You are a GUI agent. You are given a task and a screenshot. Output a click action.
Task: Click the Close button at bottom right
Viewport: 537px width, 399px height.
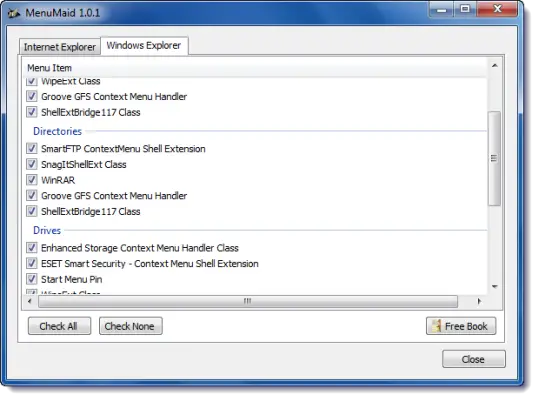[474, 359]
